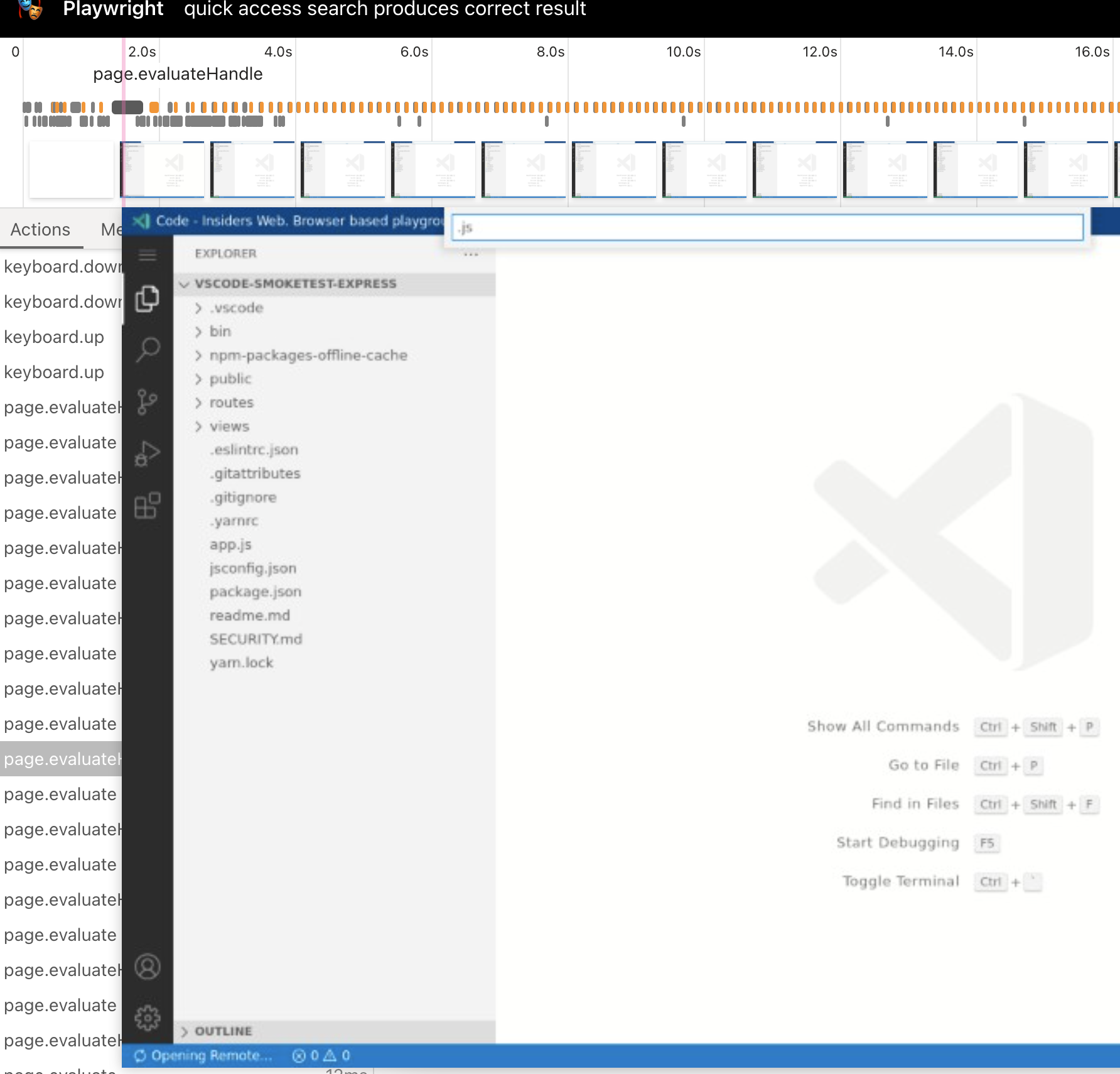Open the Manage gear icon
The image size is (1120, 1074).
148,1018
